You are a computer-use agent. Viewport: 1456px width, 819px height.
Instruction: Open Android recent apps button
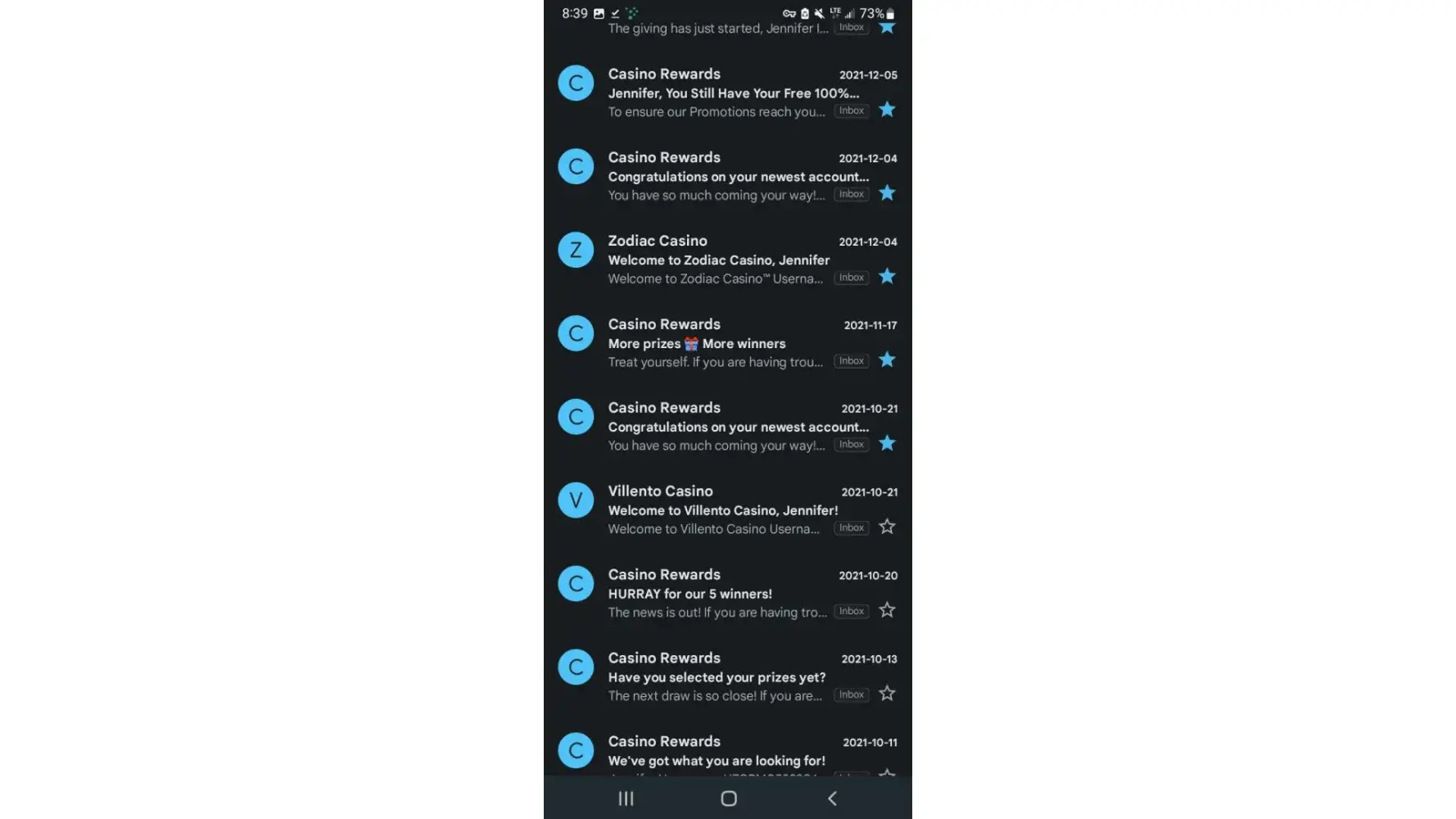[626, 799]
